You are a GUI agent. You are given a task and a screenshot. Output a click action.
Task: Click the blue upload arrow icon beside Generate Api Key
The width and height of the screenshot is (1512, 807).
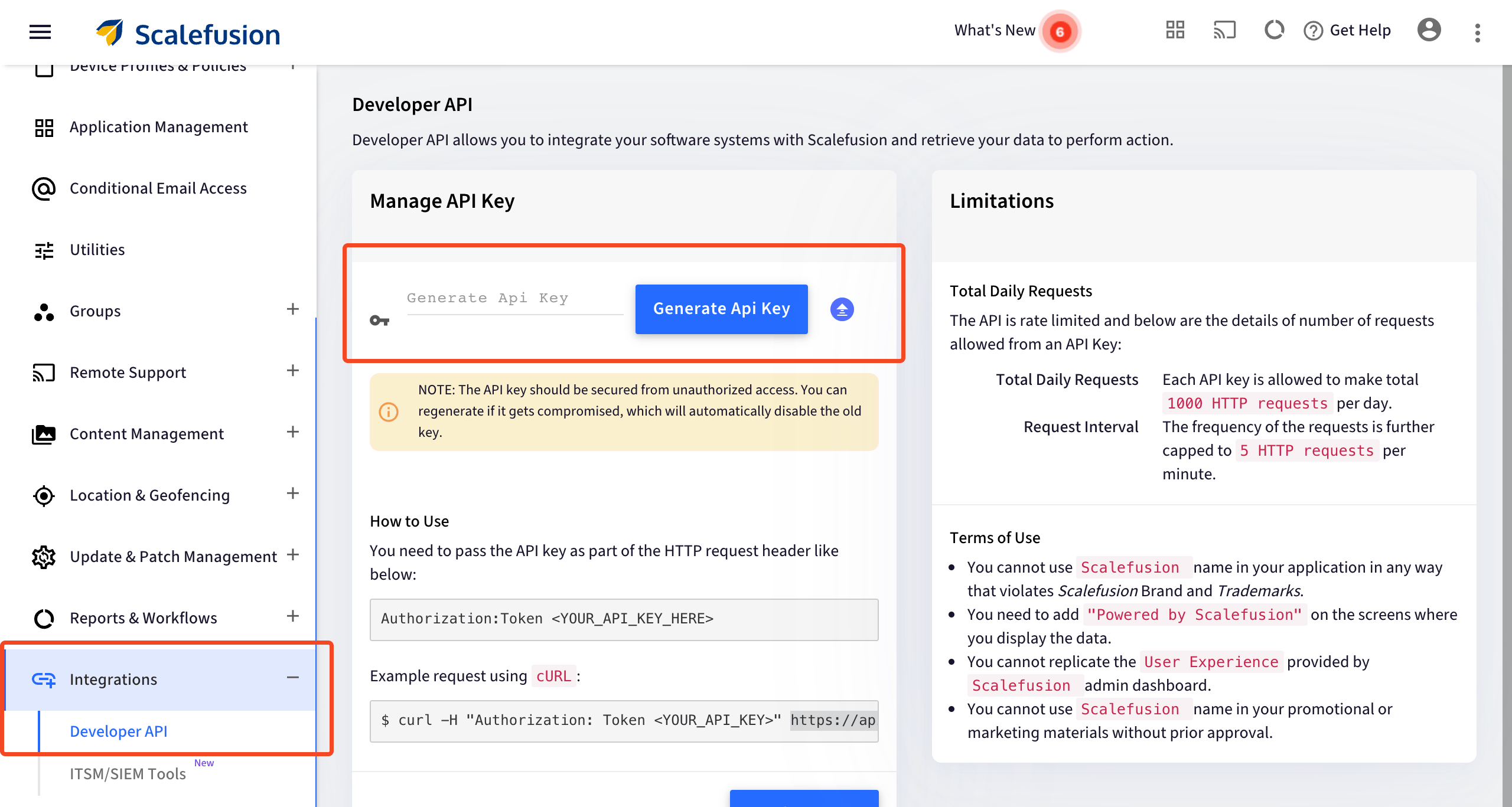[842, 309]
